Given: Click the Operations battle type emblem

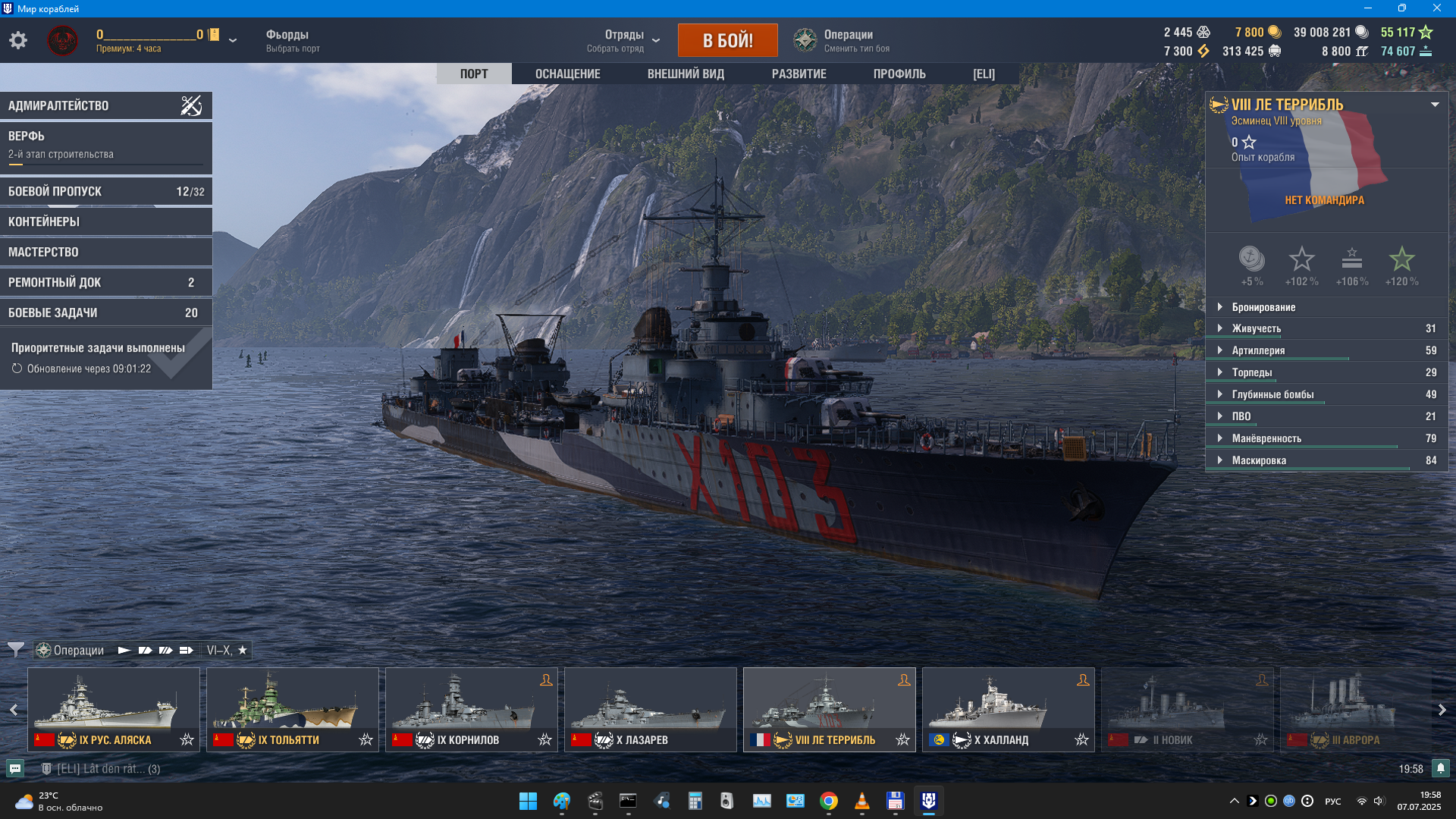Looking at the screenshot, I should 805,40.
